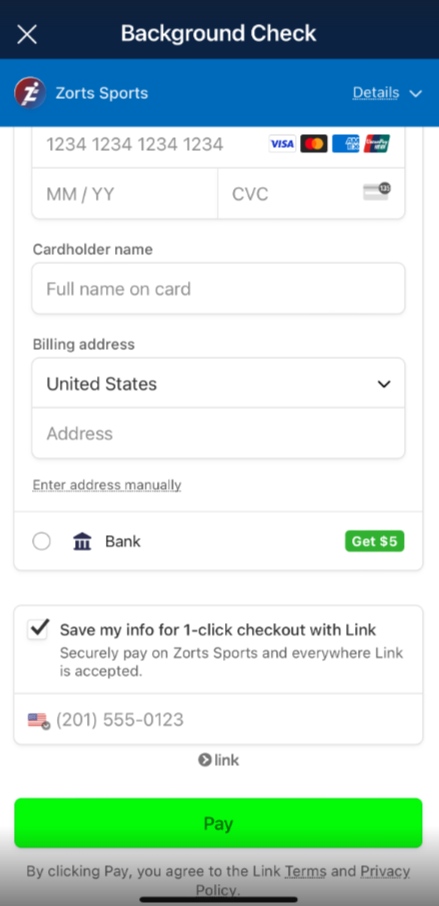Tap the Bank building icon
This screenshot has width=439, height=906.
[x=83, y=541]
